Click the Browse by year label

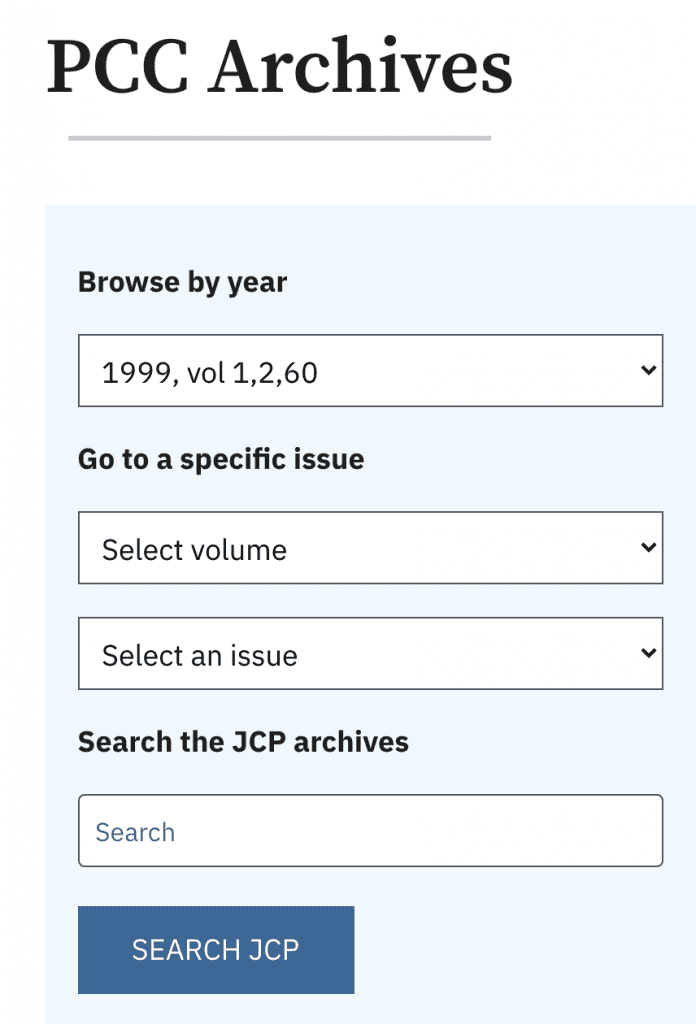182,283
